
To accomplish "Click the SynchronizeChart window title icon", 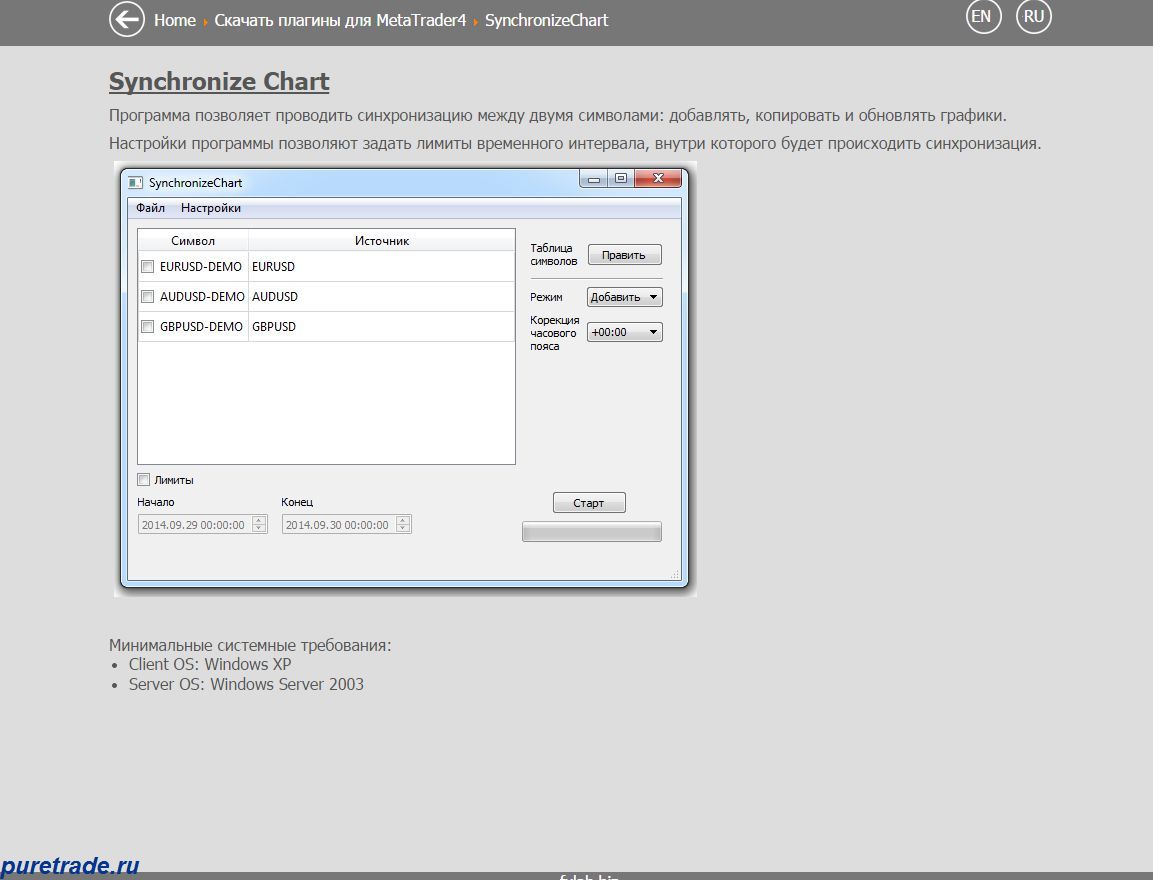I will pyautogui.click(x=135, y=182).
